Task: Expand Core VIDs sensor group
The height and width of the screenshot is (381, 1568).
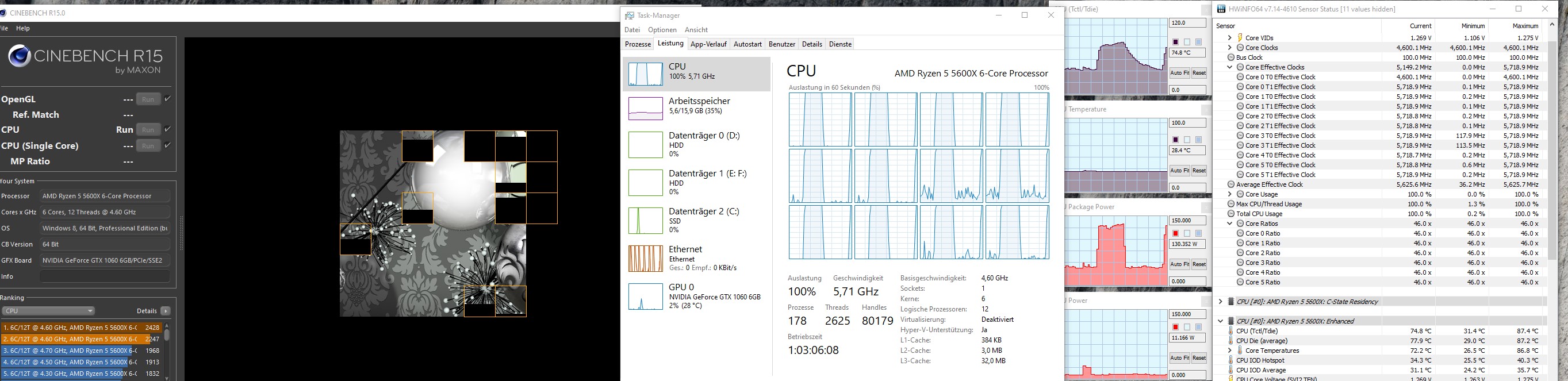Action: click(x=1229, y=38)
